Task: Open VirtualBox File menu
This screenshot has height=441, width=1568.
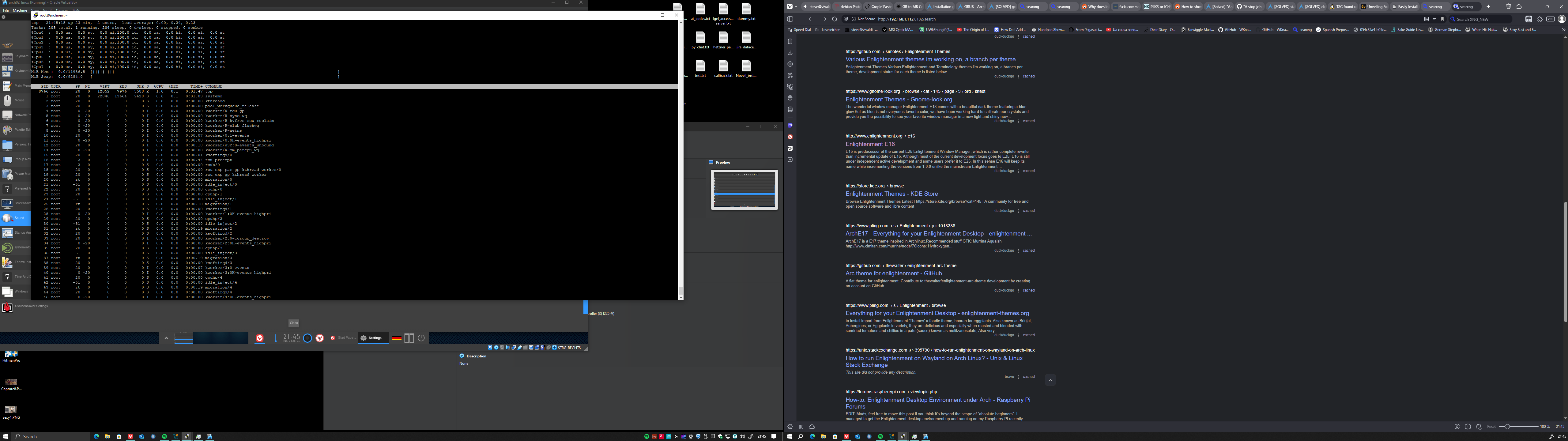Action: (6, 10)
